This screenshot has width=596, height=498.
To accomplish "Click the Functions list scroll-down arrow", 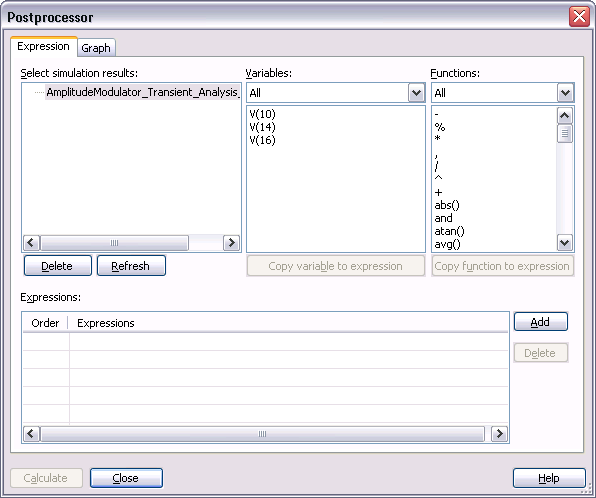I will point(564,242).
